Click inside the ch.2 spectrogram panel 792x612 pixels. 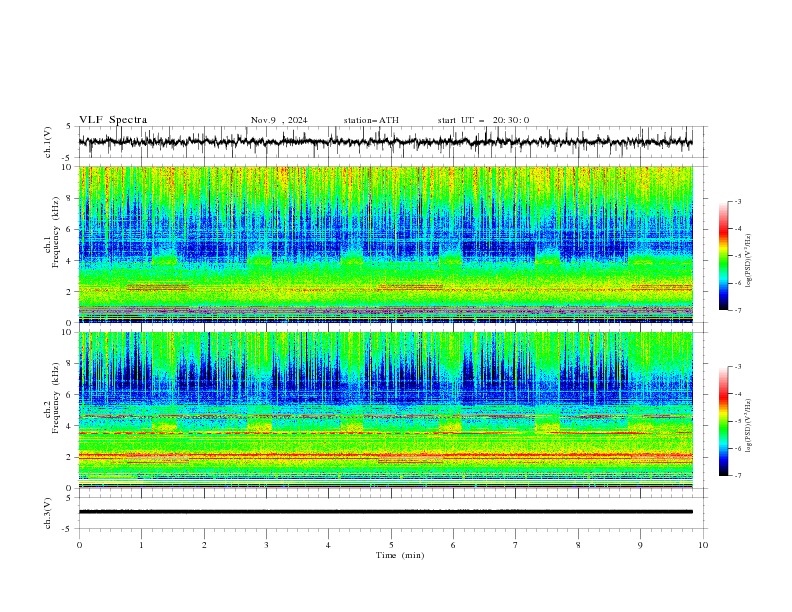coord(385,410)
